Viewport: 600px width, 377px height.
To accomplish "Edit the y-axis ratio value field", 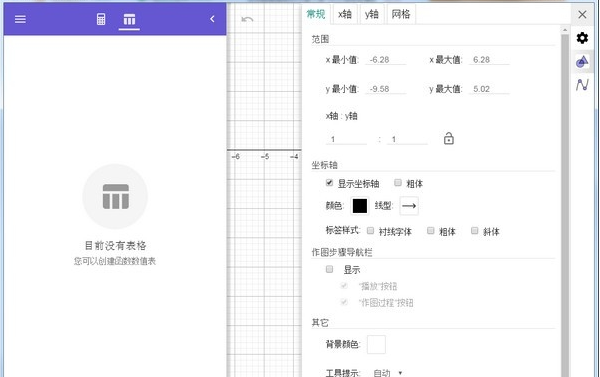I will [407, 139].
